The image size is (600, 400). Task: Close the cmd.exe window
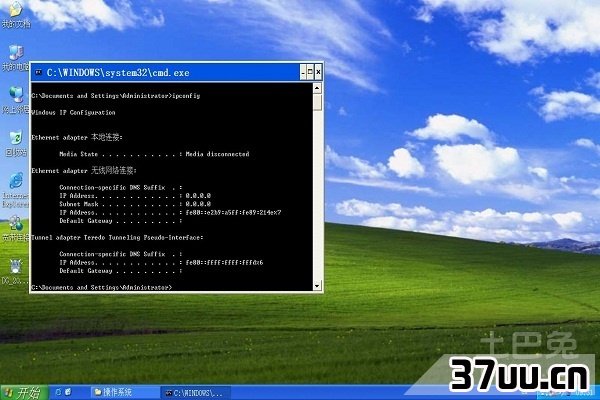[318, 72]
